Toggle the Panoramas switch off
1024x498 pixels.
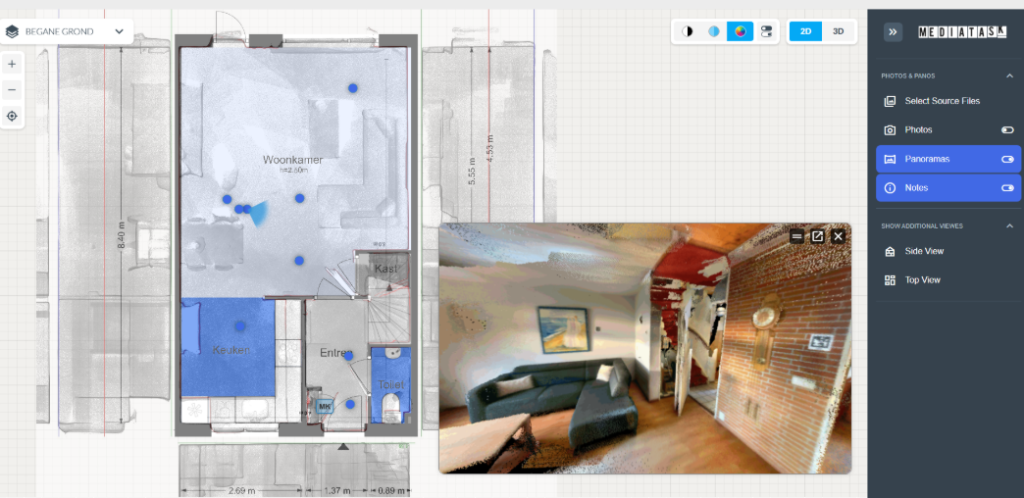pos(1007,159)
